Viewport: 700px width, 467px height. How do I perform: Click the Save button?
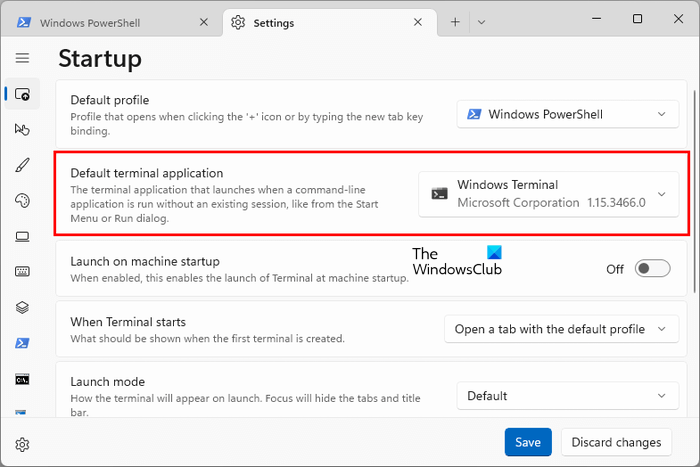coord(528,442)
